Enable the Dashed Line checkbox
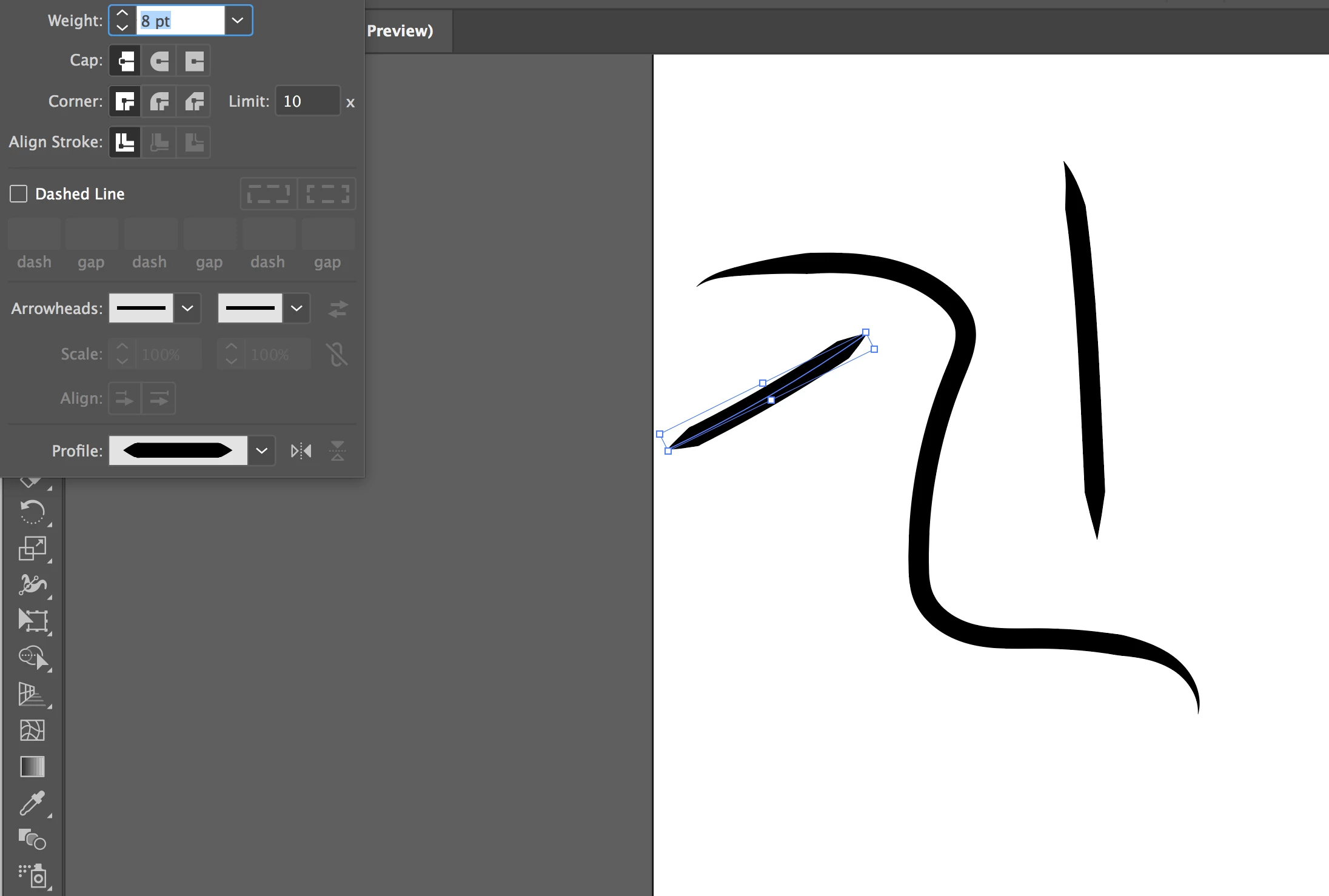1329x896 pixels. (x=19, y=194)
